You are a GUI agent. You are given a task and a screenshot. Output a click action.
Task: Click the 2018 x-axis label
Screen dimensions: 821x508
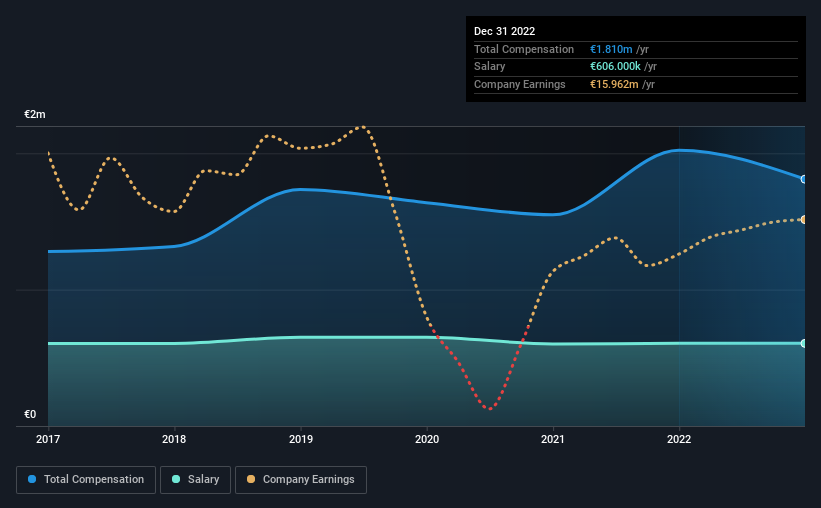pyautogui.click(x=174, y=439)
